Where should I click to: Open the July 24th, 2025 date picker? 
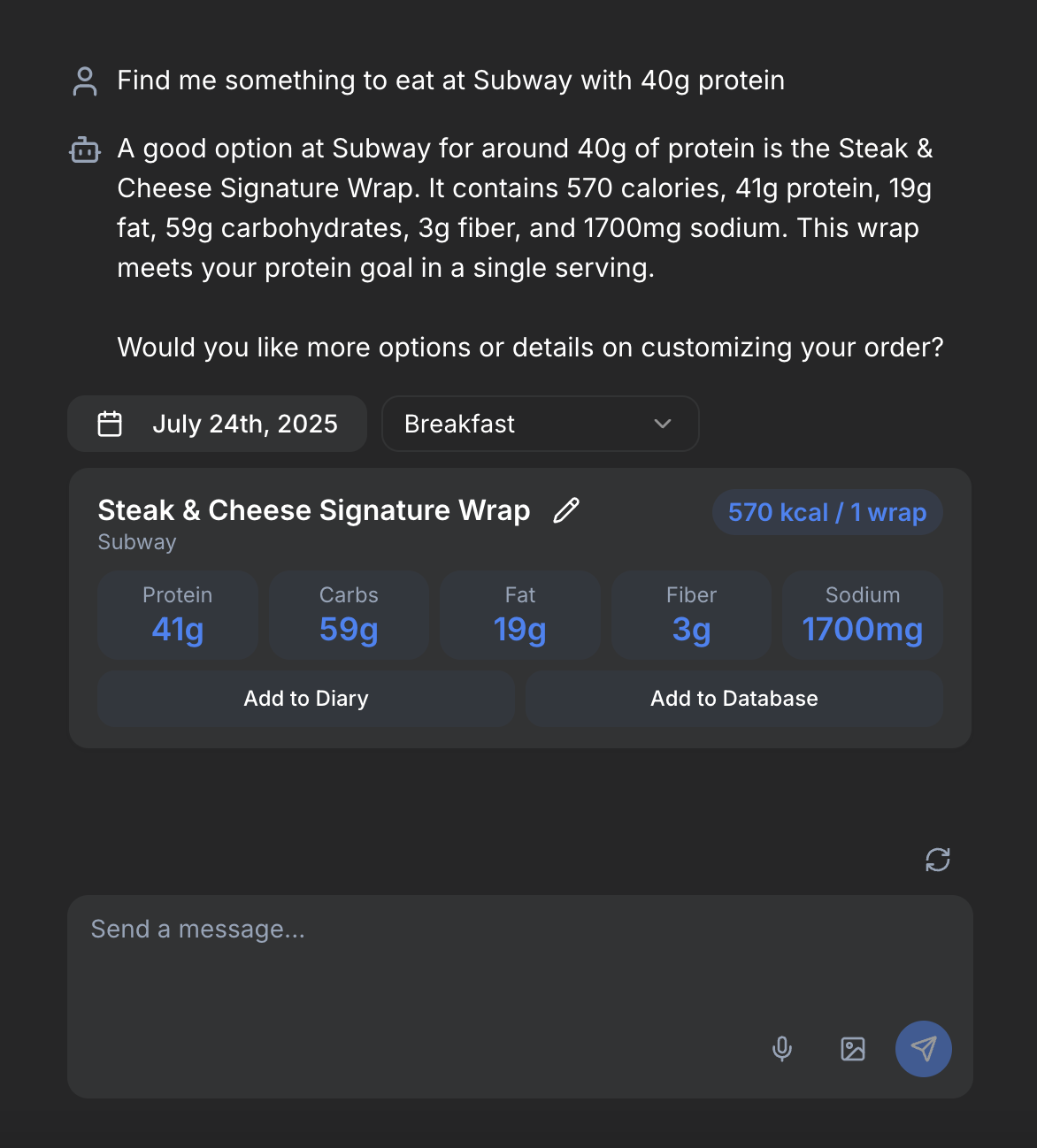coord(217,424)
